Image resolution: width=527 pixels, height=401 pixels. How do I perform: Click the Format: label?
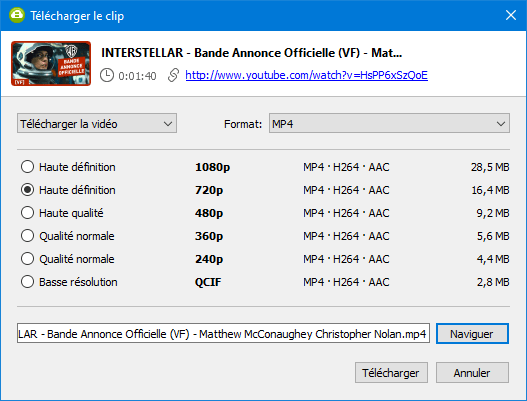[243, 124]
